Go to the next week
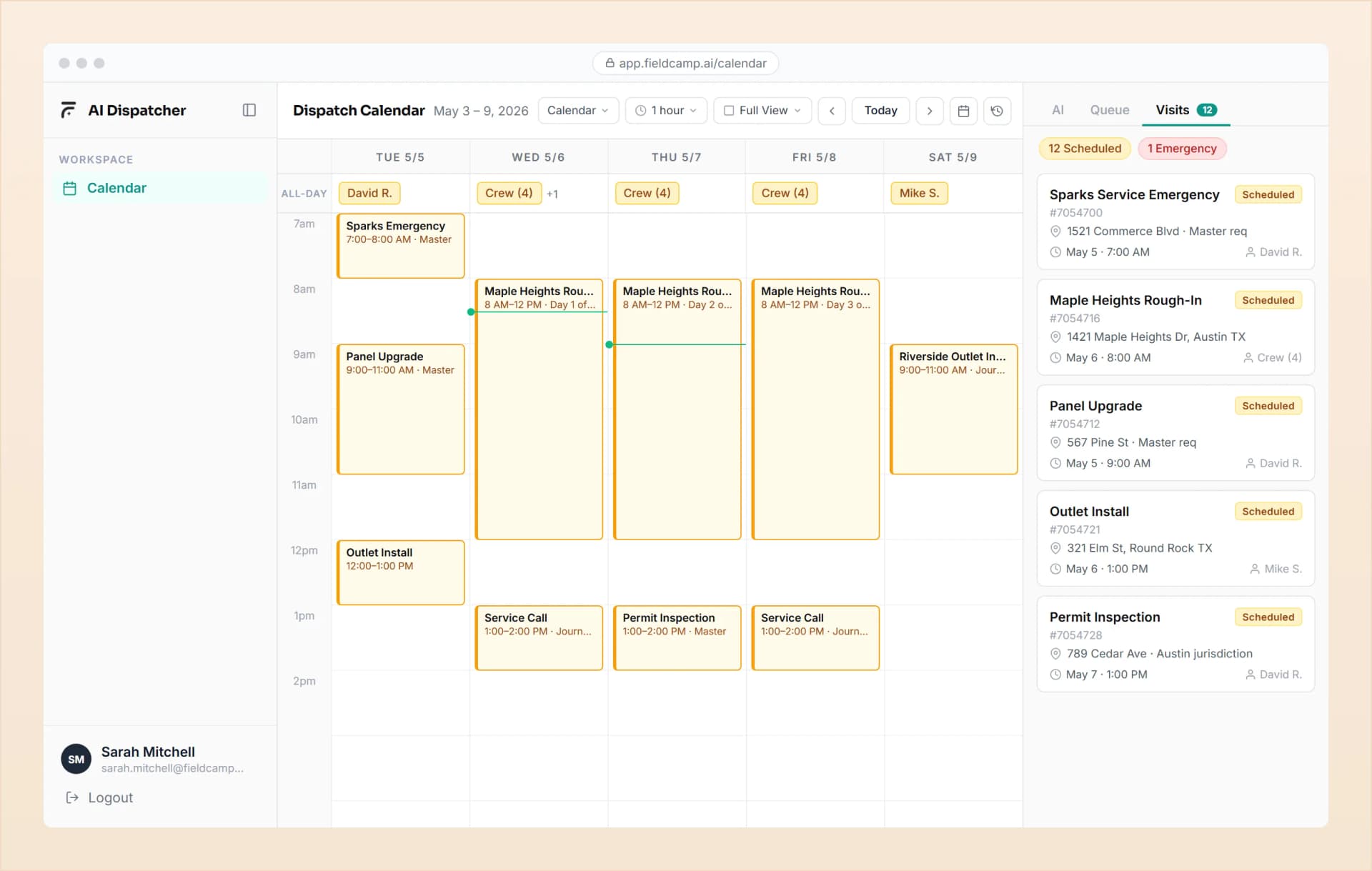Viewport: 1372px width, 871px height. point(930,111)
